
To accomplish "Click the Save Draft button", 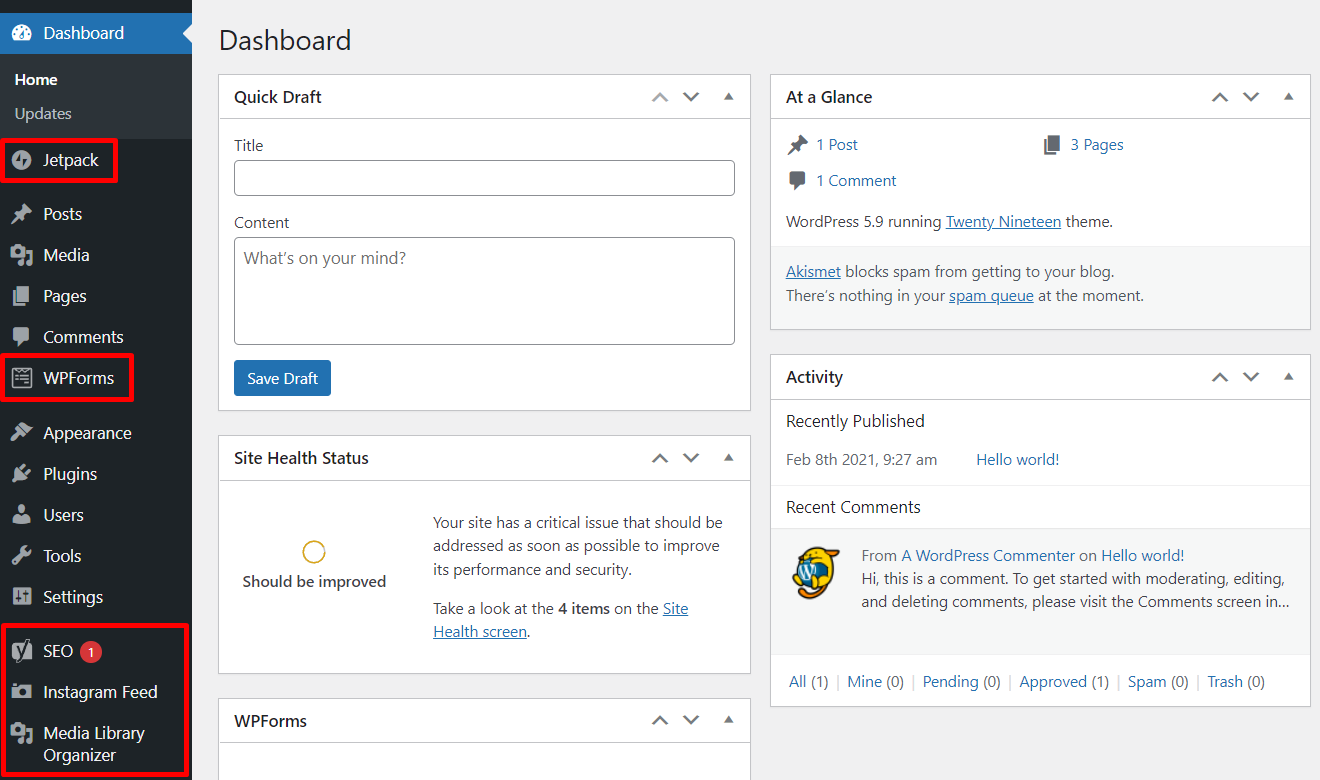I will click(282, 378).
